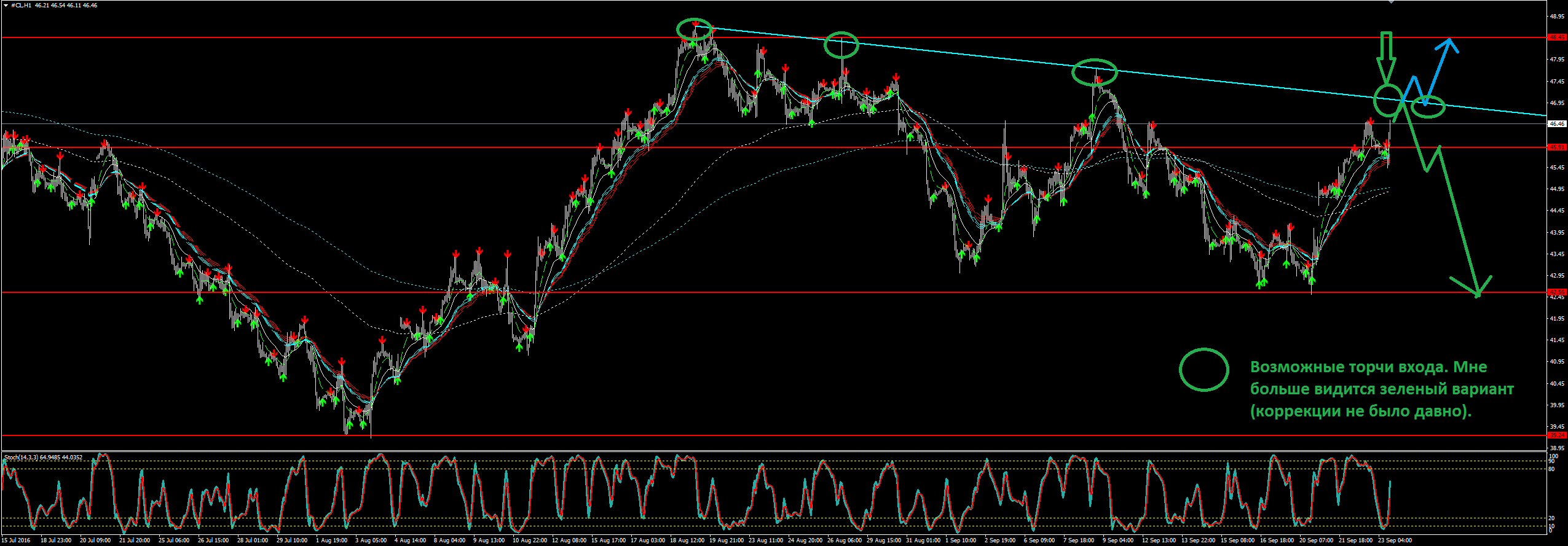Click the 15 Aug 17:00 time label
This screenshot has width=1568, height=546.
coord(609,540)
